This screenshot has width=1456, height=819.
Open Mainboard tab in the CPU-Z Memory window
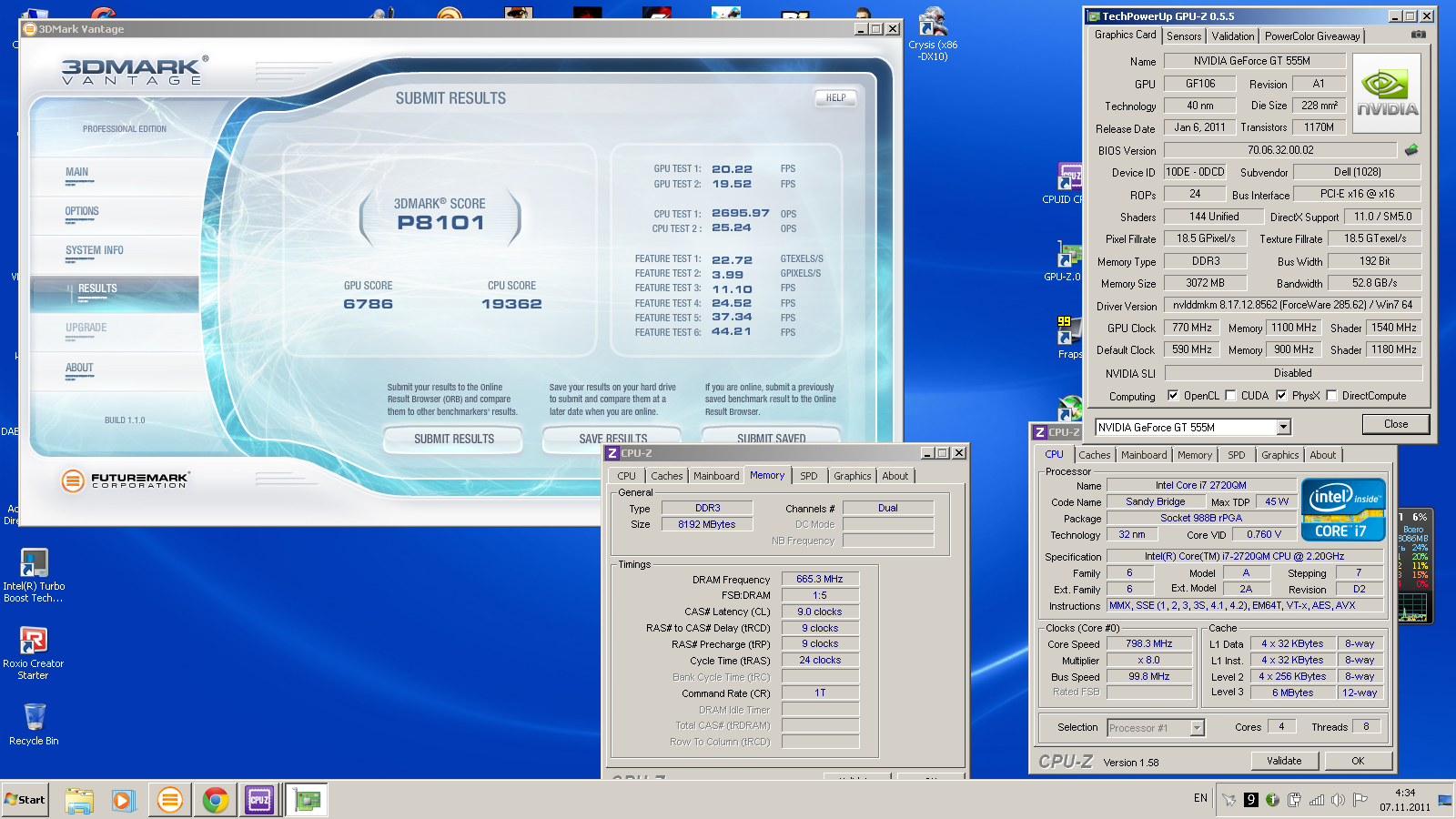(716, 476)
